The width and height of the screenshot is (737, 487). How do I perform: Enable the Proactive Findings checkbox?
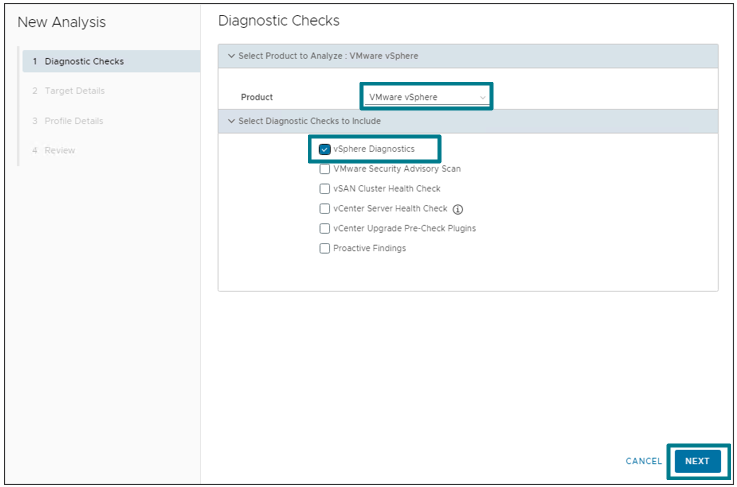point(325,248)
